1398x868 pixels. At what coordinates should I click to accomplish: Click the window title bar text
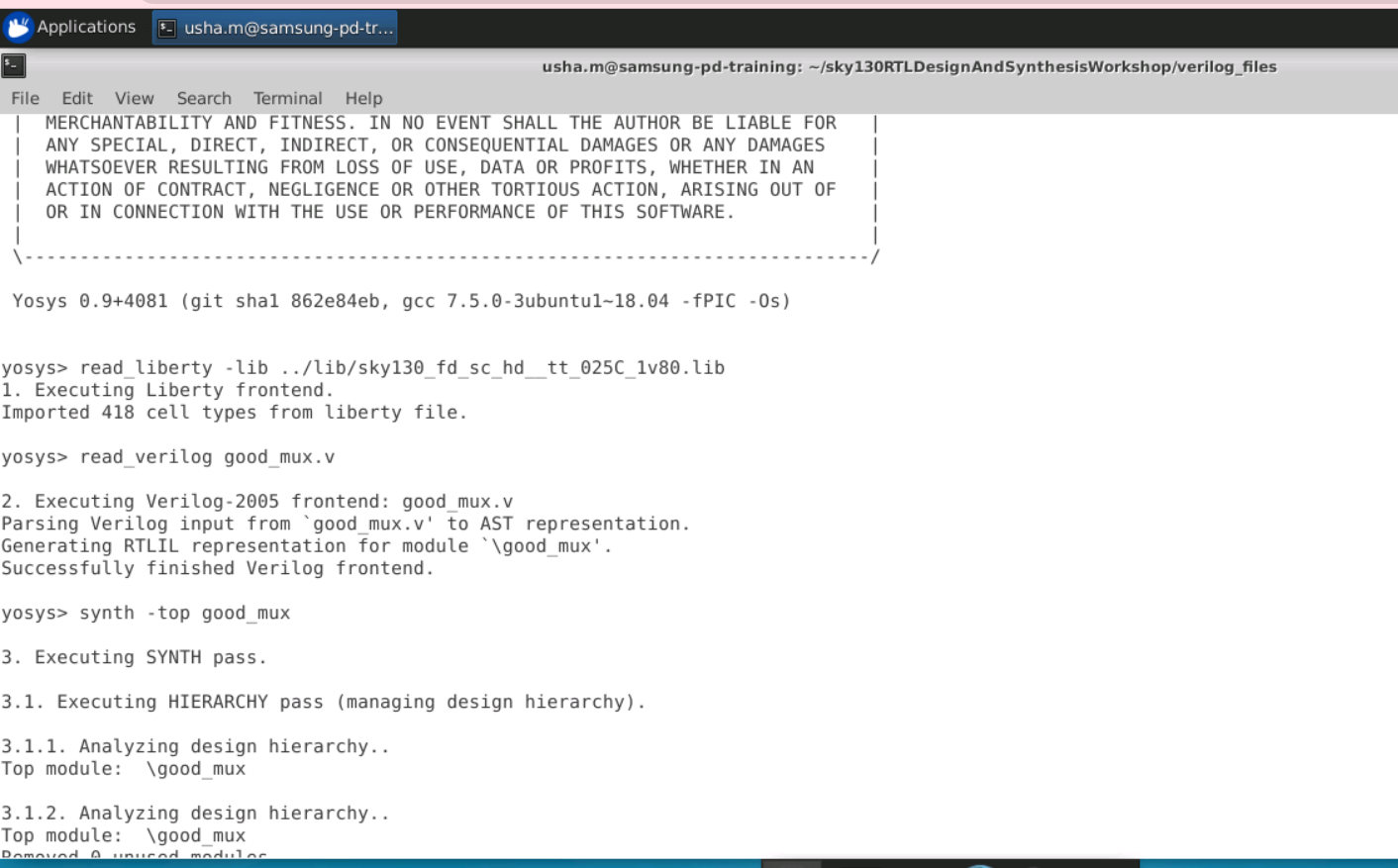909,66
